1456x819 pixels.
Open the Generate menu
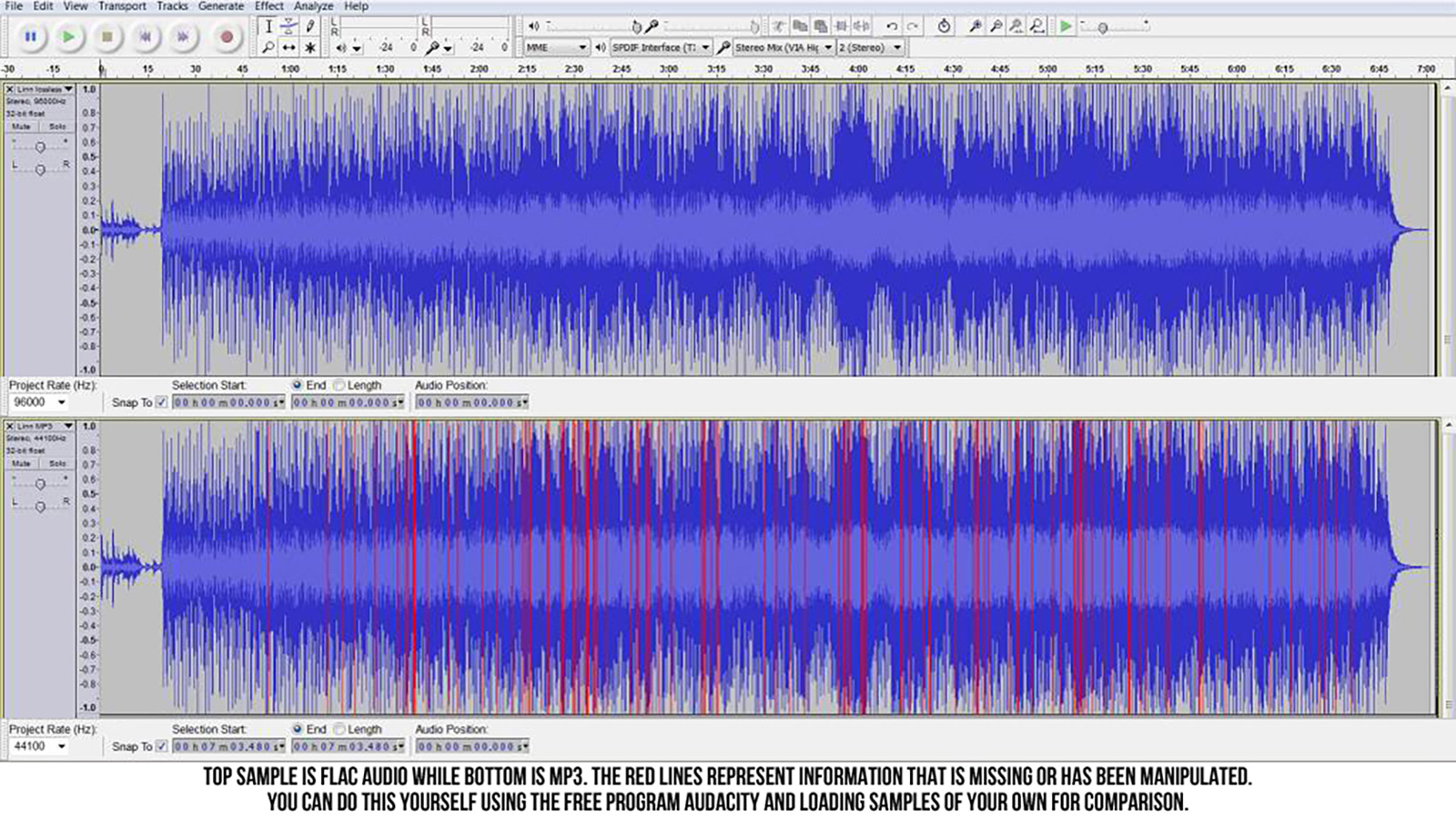coord(221,5)
